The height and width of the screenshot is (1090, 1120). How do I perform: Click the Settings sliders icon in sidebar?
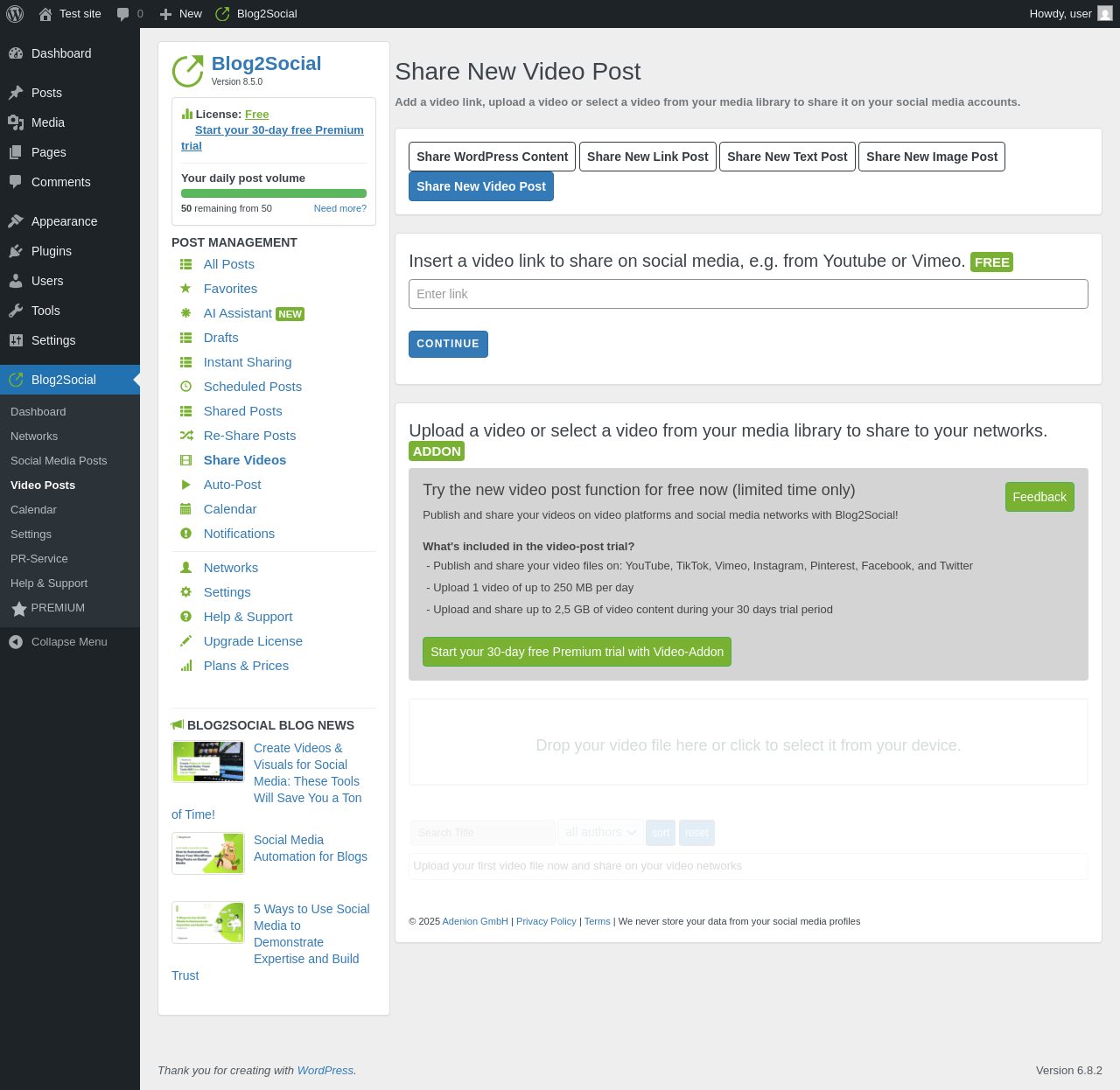pyautogui.click(x=16, y=340)
